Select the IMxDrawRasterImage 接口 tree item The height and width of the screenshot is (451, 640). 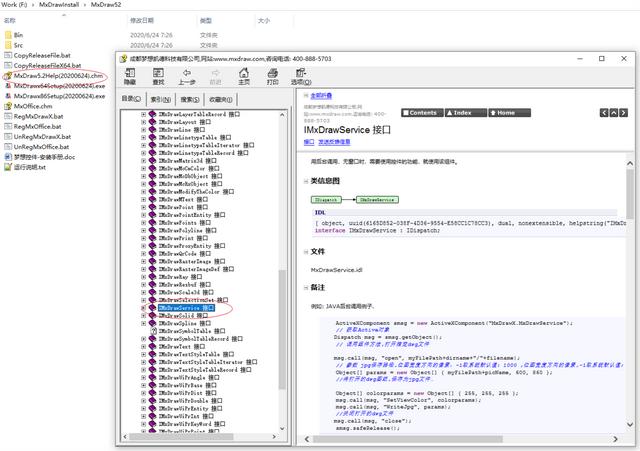pyautogui.click(x=192, y=261)
